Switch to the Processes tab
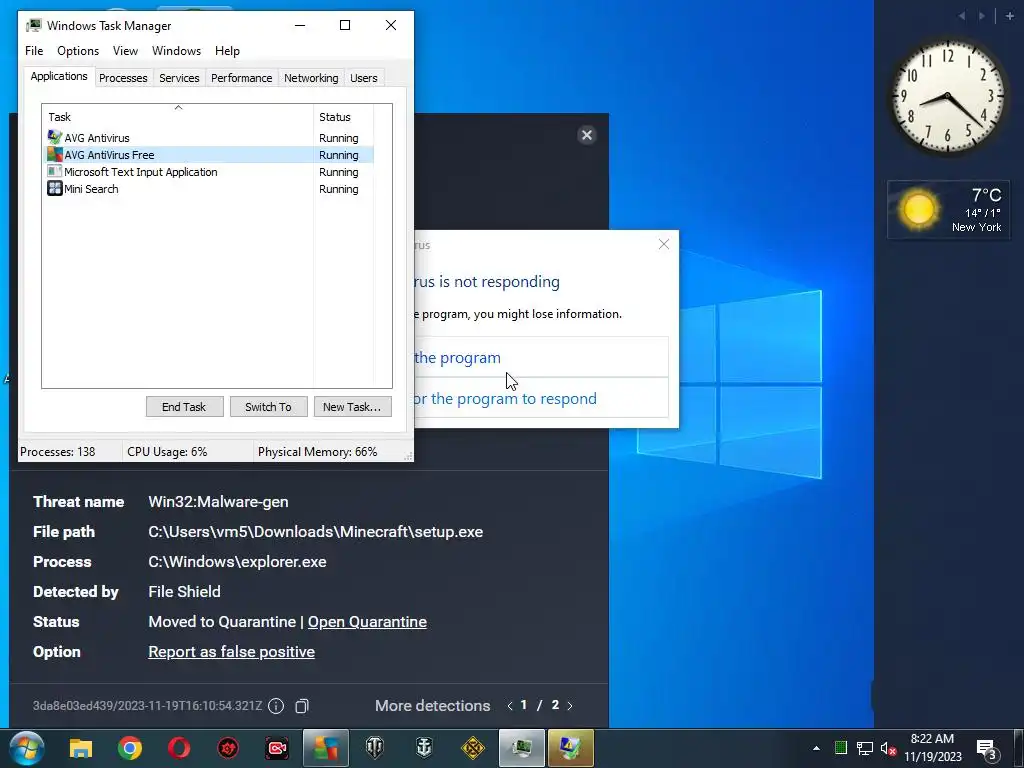 (x=123, y=78)
